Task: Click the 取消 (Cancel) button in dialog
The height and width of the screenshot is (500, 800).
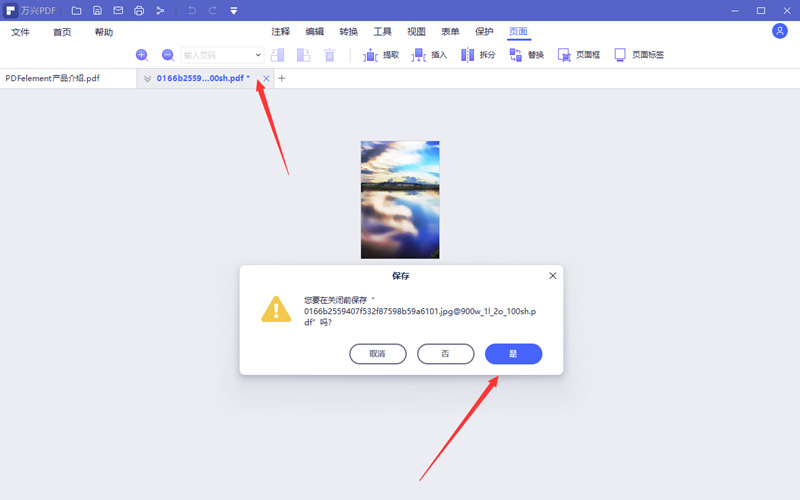Action: [377, 354]
